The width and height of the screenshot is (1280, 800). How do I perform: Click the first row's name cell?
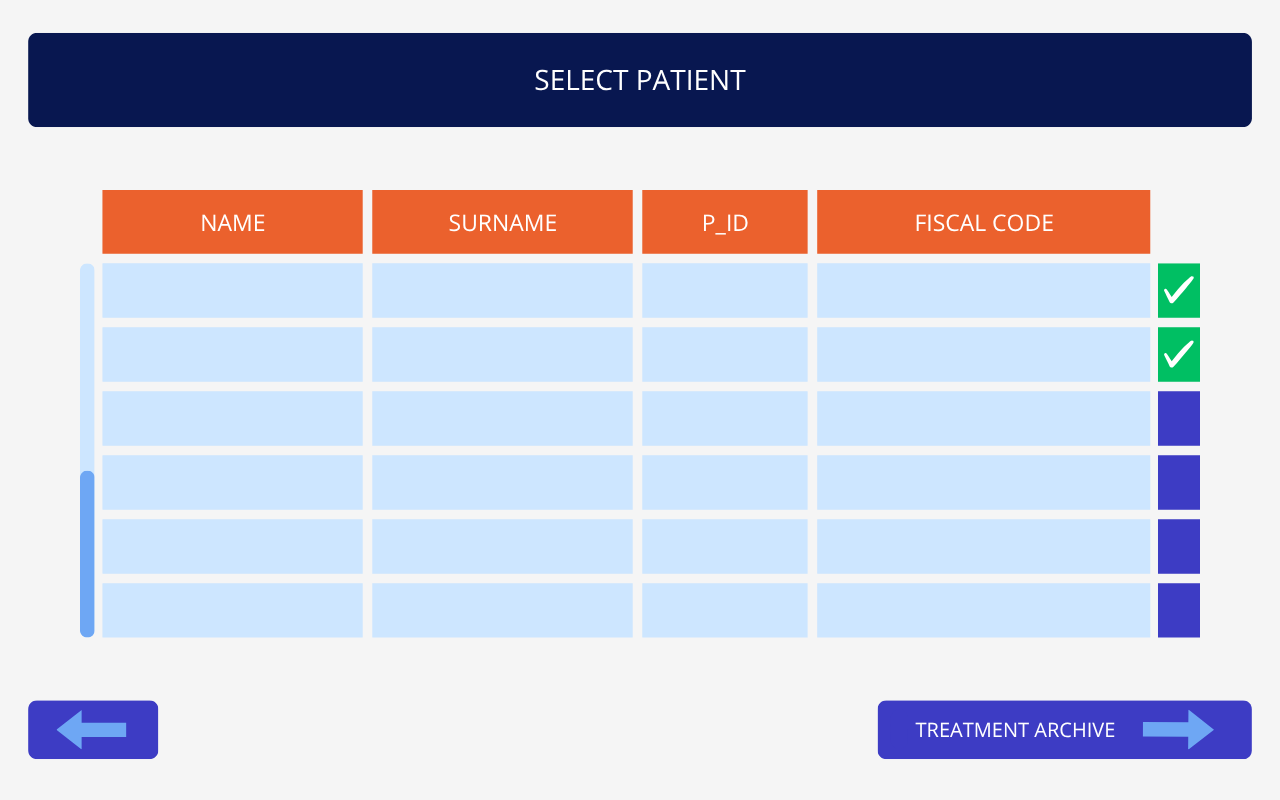tap(232, 291)
